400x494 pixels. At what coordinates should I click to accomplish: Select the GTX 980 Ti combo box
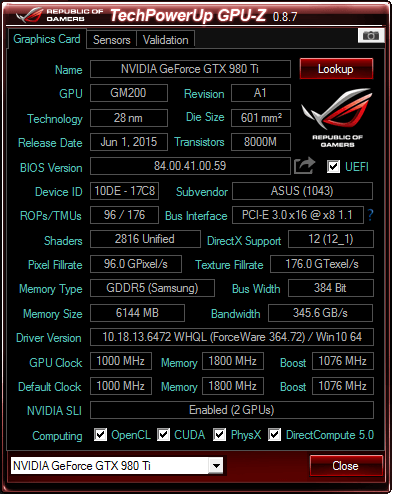click(117, 465)
